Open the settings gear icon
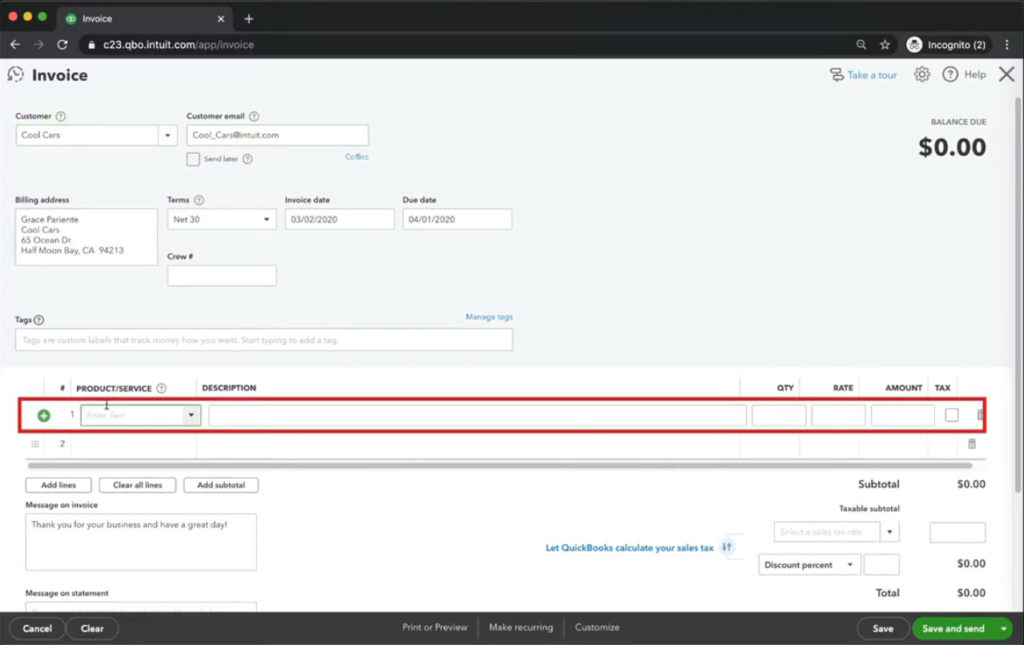Image resolution: width=1024 pixels, height=645 pixels. pyautogui.click(x=922, y=75)
